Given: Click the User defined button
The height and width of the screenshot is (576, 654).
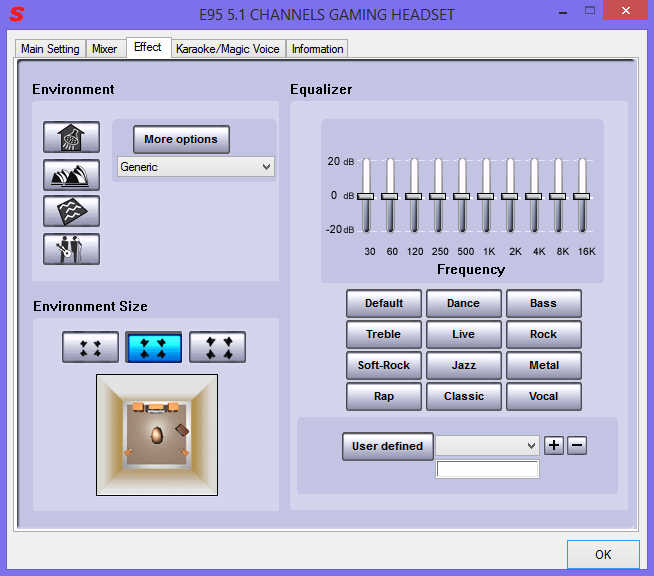Looking at the screenshot, I should (x=387, y=446).
